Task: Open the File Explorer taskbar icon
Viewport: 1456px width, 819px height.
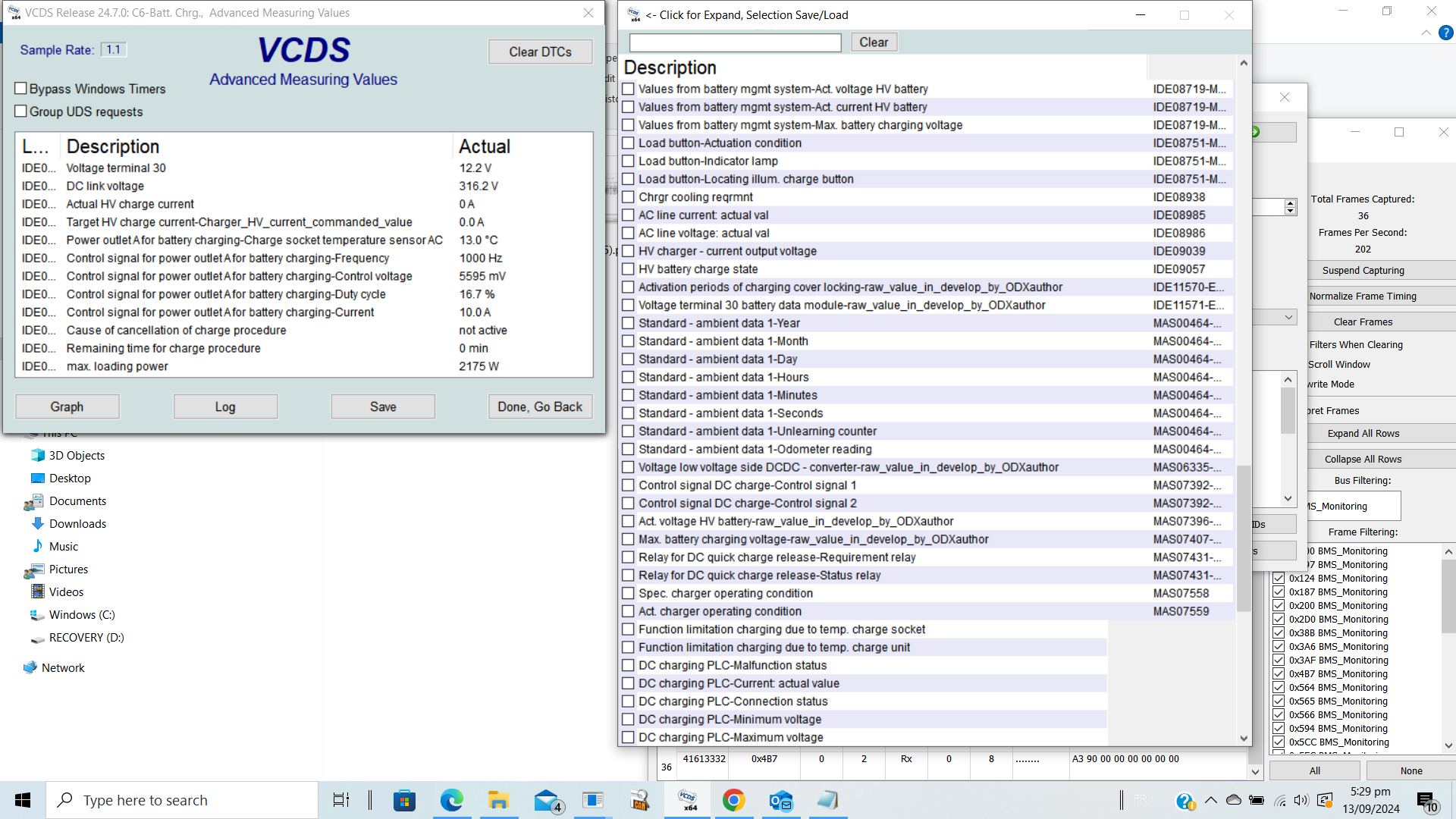Action: tap(498, 800)
